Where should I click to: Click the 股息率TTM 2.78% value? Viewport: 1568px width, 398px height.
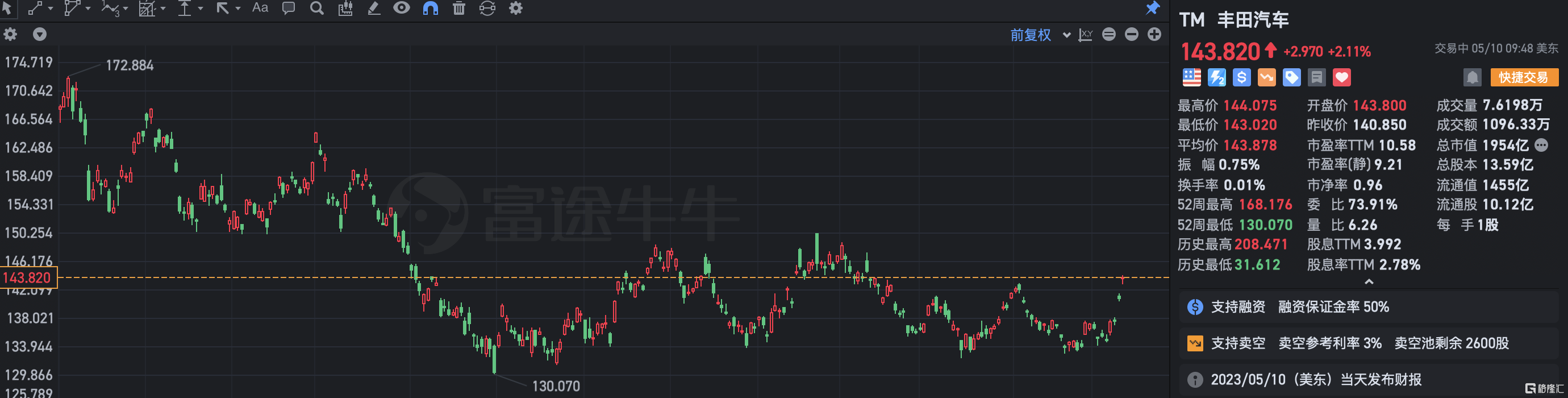point(1399,264)
